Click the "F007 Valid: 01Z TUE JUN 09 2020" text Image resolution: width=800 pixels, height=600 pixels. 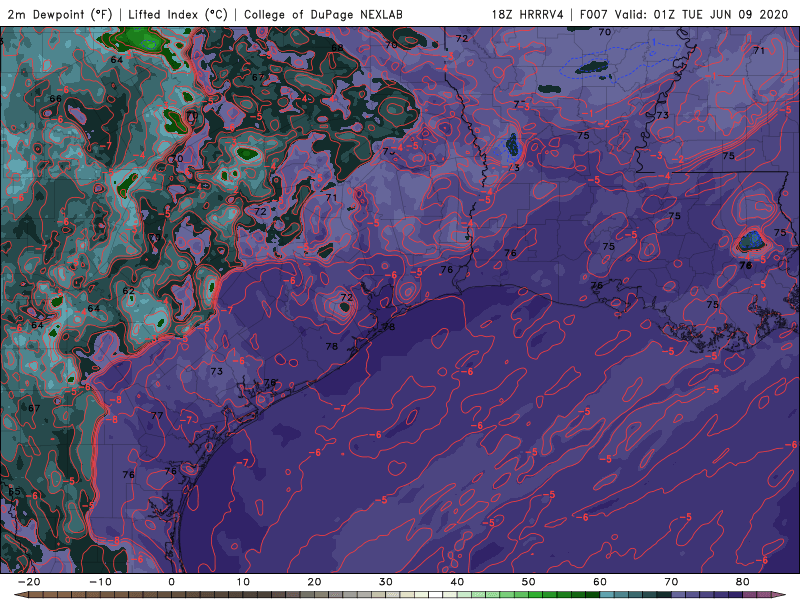click(x=684, y=14)
